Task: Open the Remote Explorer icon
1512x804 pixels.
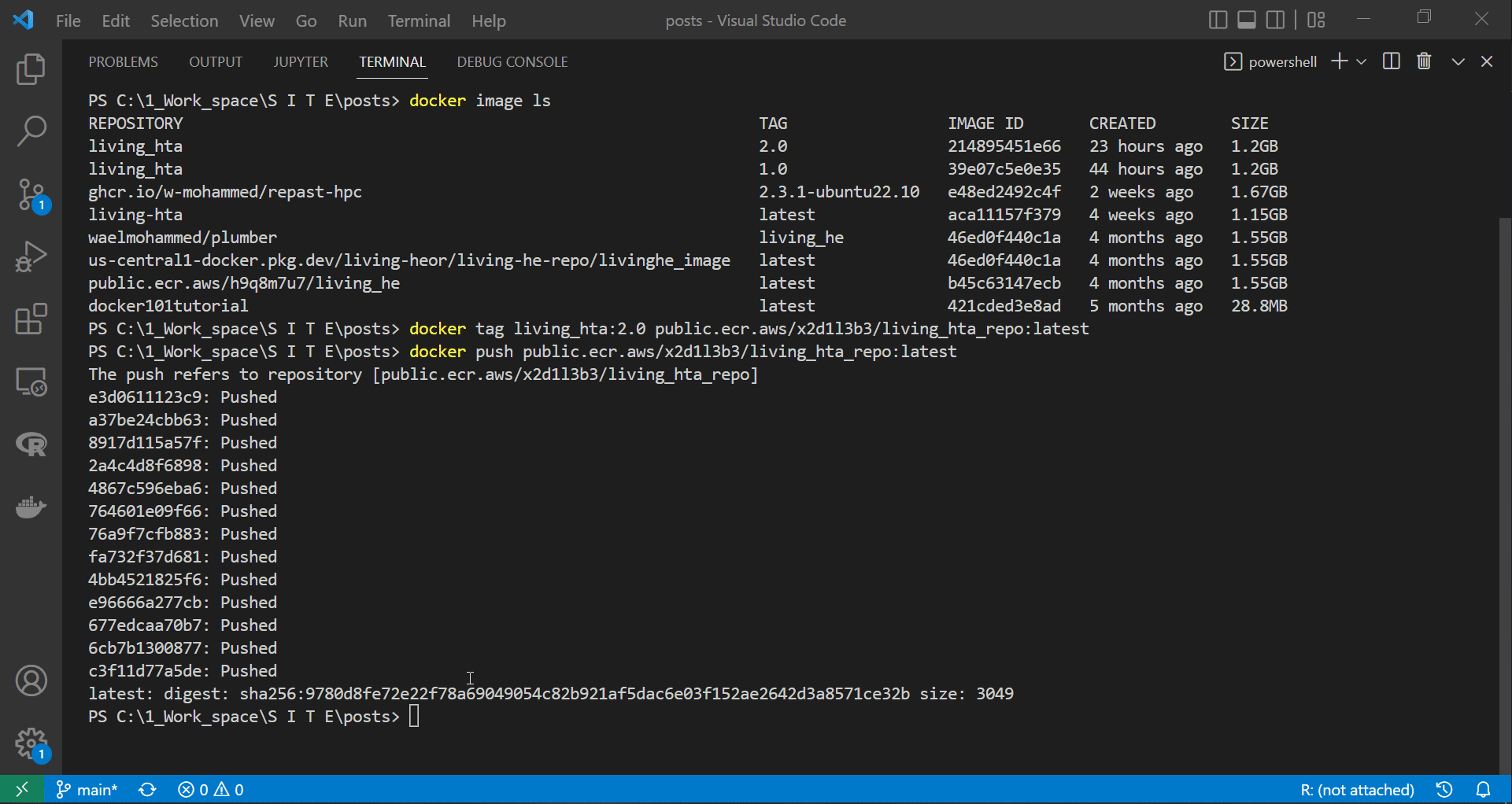Action: point(31,382)
